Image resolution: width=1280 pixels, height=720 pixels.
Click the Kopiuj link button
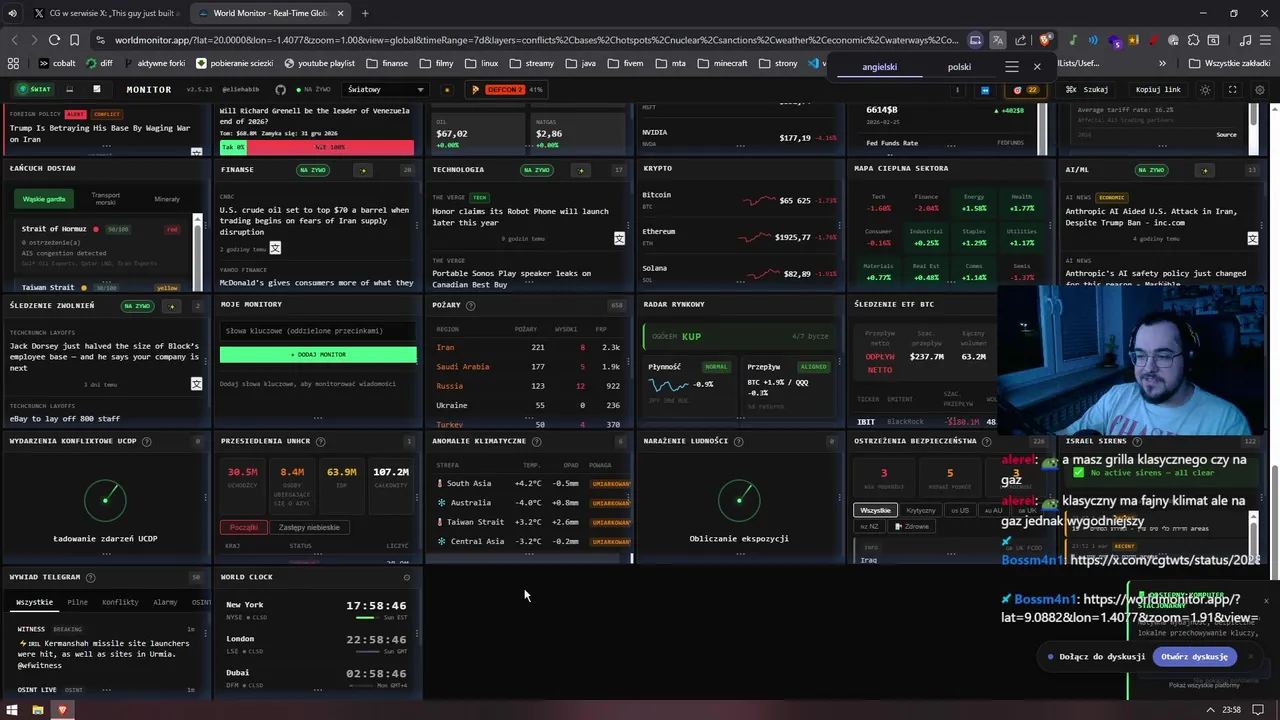coord(1158,90)
